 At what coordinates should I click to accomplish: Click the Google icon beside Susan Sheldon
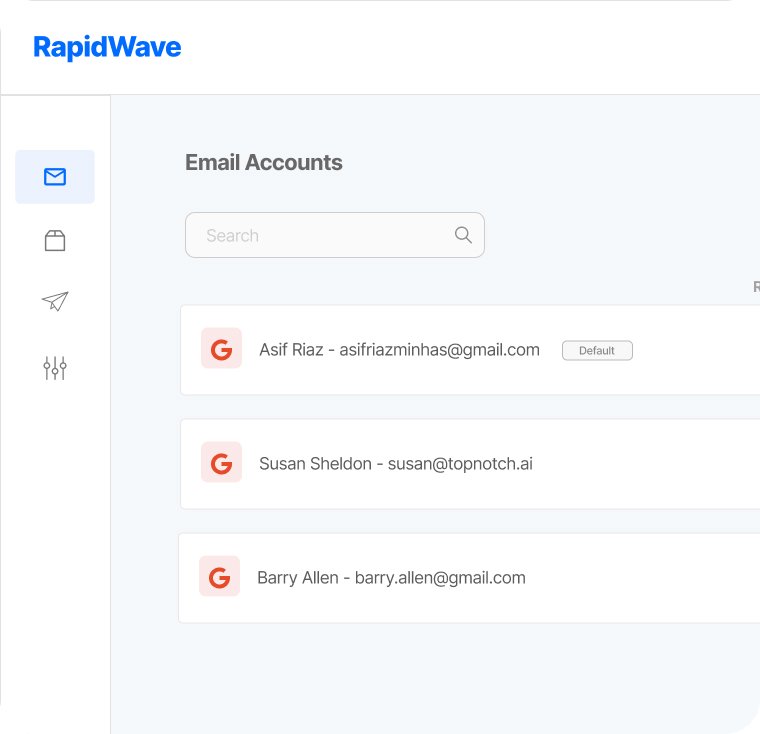pos(221,463)
